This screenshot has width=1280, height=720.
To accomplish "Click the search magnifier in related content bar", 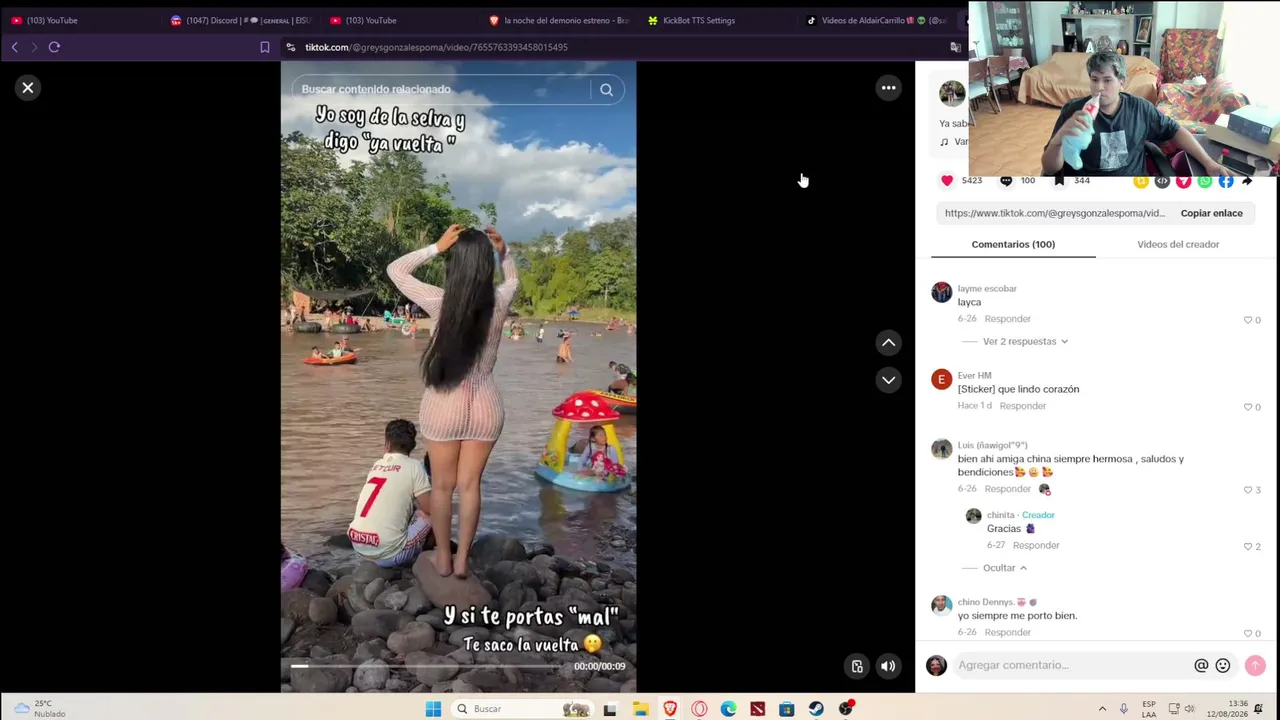I will [606, 90].
